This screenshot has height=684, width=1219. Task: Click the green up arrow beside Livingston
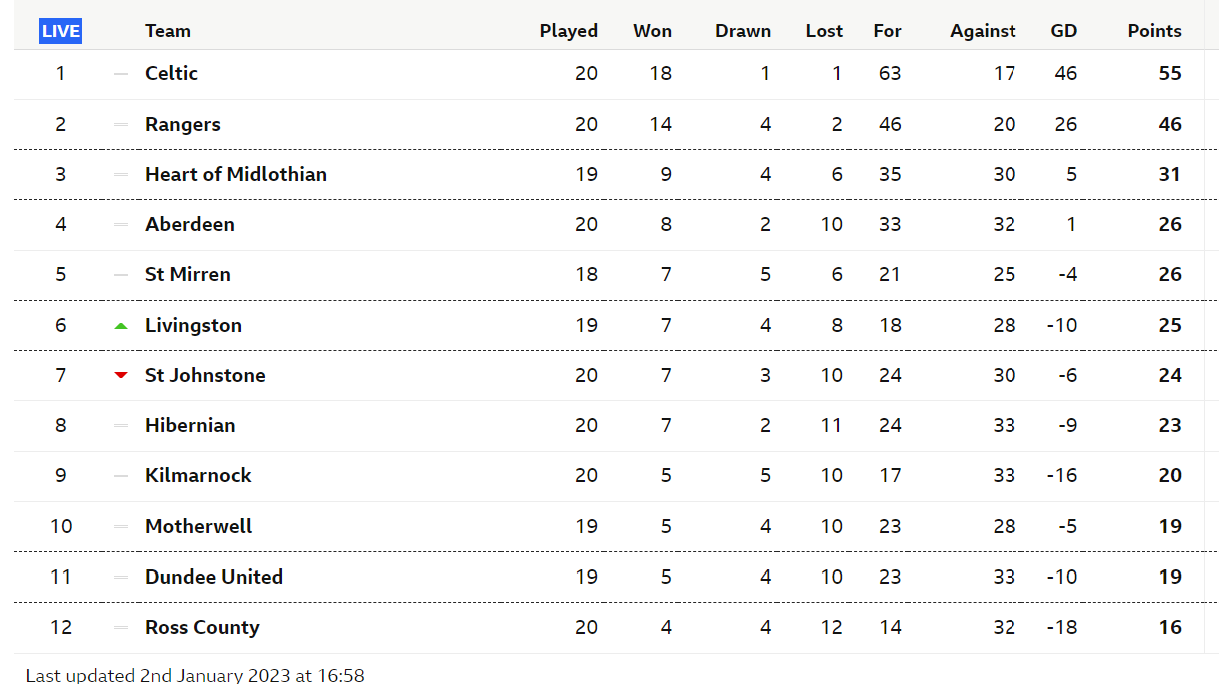pyautogui.click(x=121, y=325)
